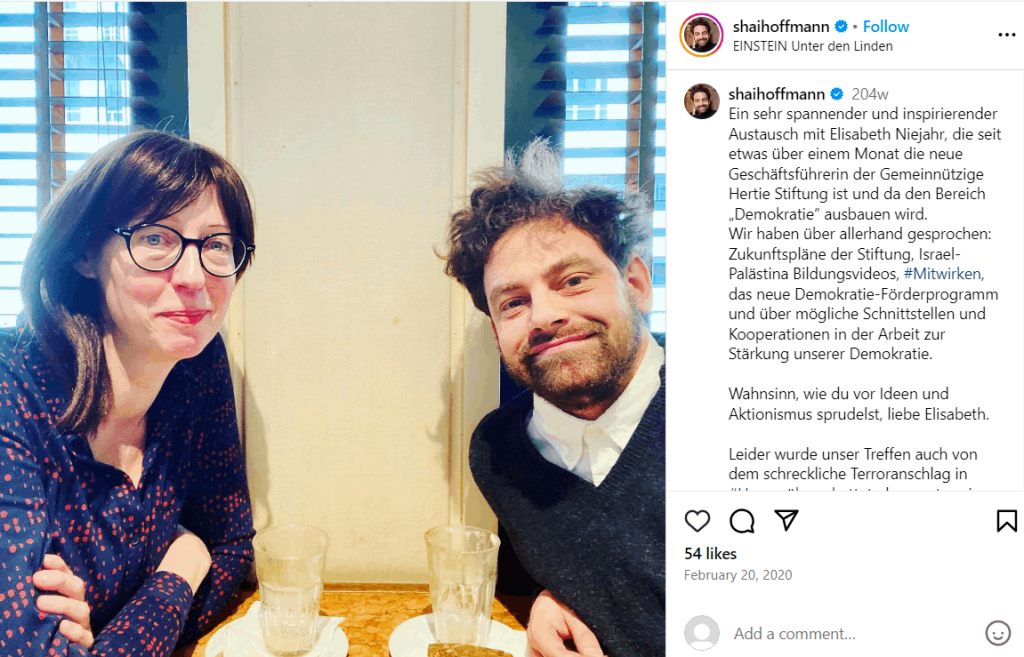Open the three-dot more options menu
Image resolution: width=1024 pixels, height=657 pixels.
(x=1006, y=35)
